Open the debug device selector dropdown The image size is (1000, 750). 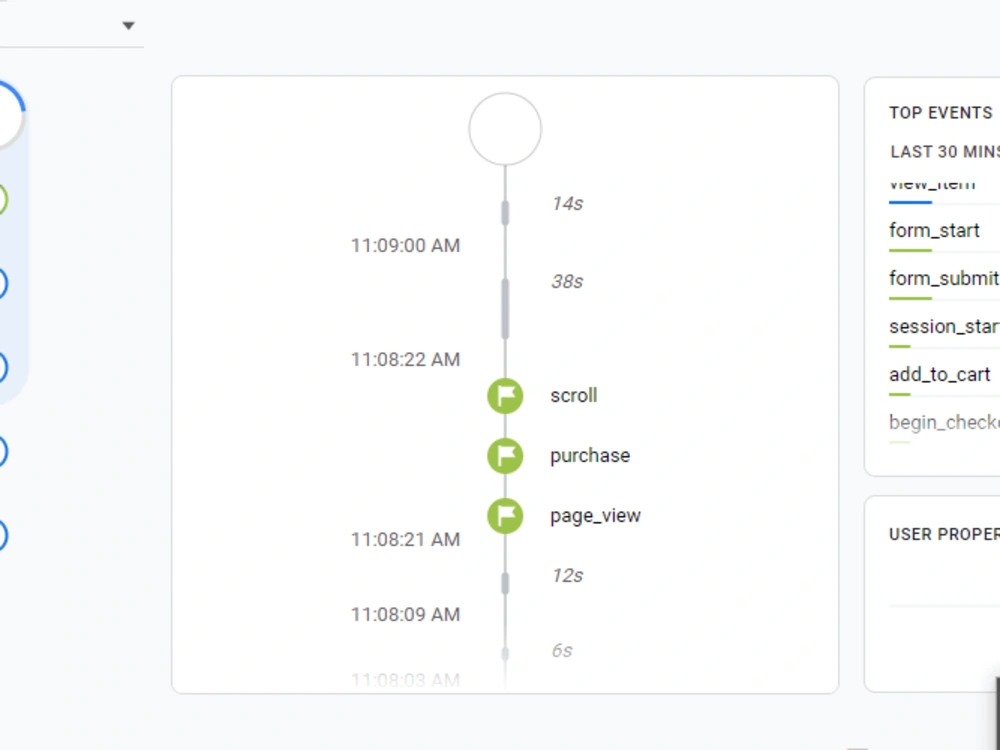pyautogui.click(x=128, y=25)
